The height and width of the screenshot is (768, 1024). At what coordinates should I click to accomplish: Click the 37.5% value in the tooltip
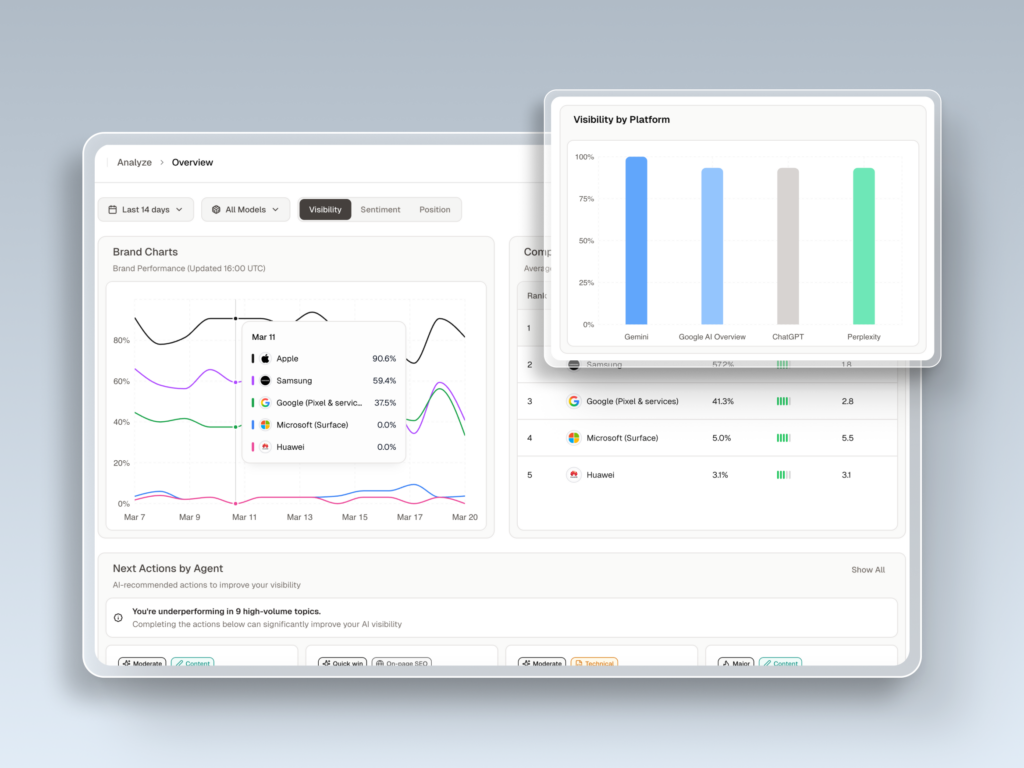[x=385, y=403]
